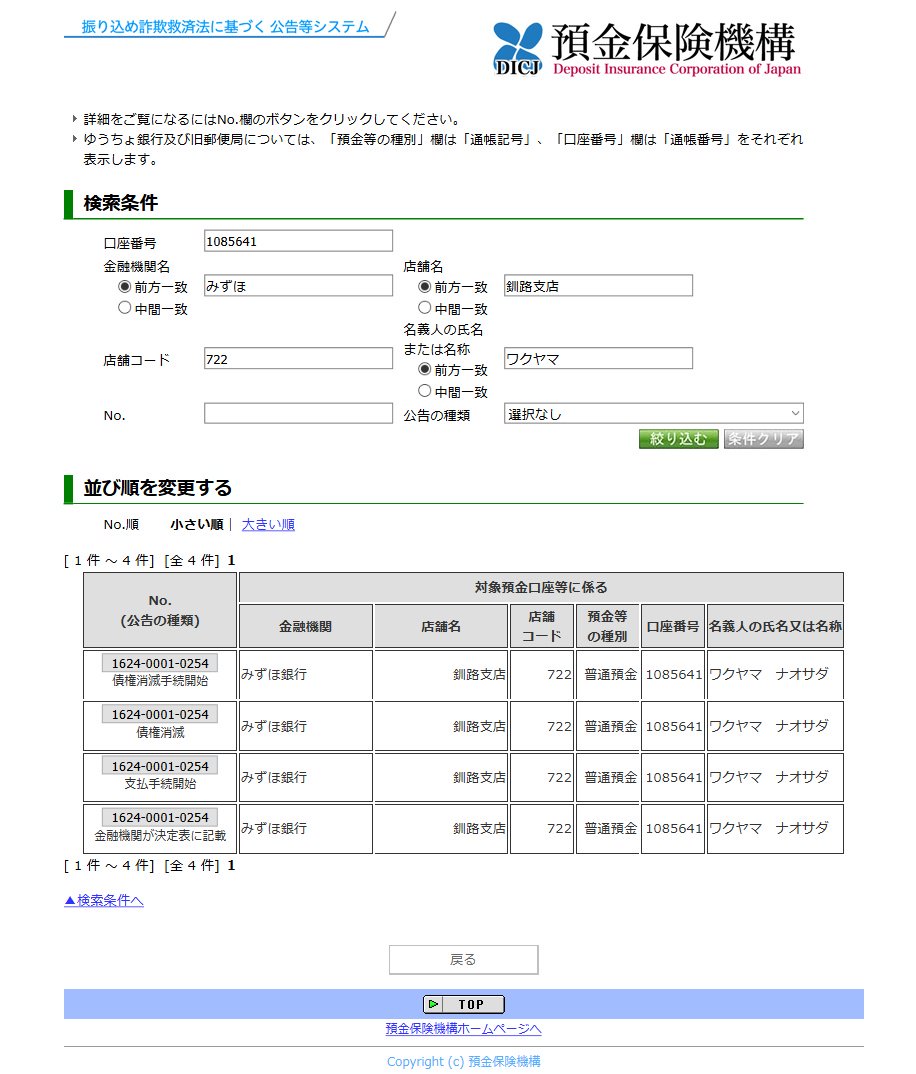The width and height of the screenshot is (916, 1074).
Task: Click the TOP button with play icon
Action: pos(464,1004)
